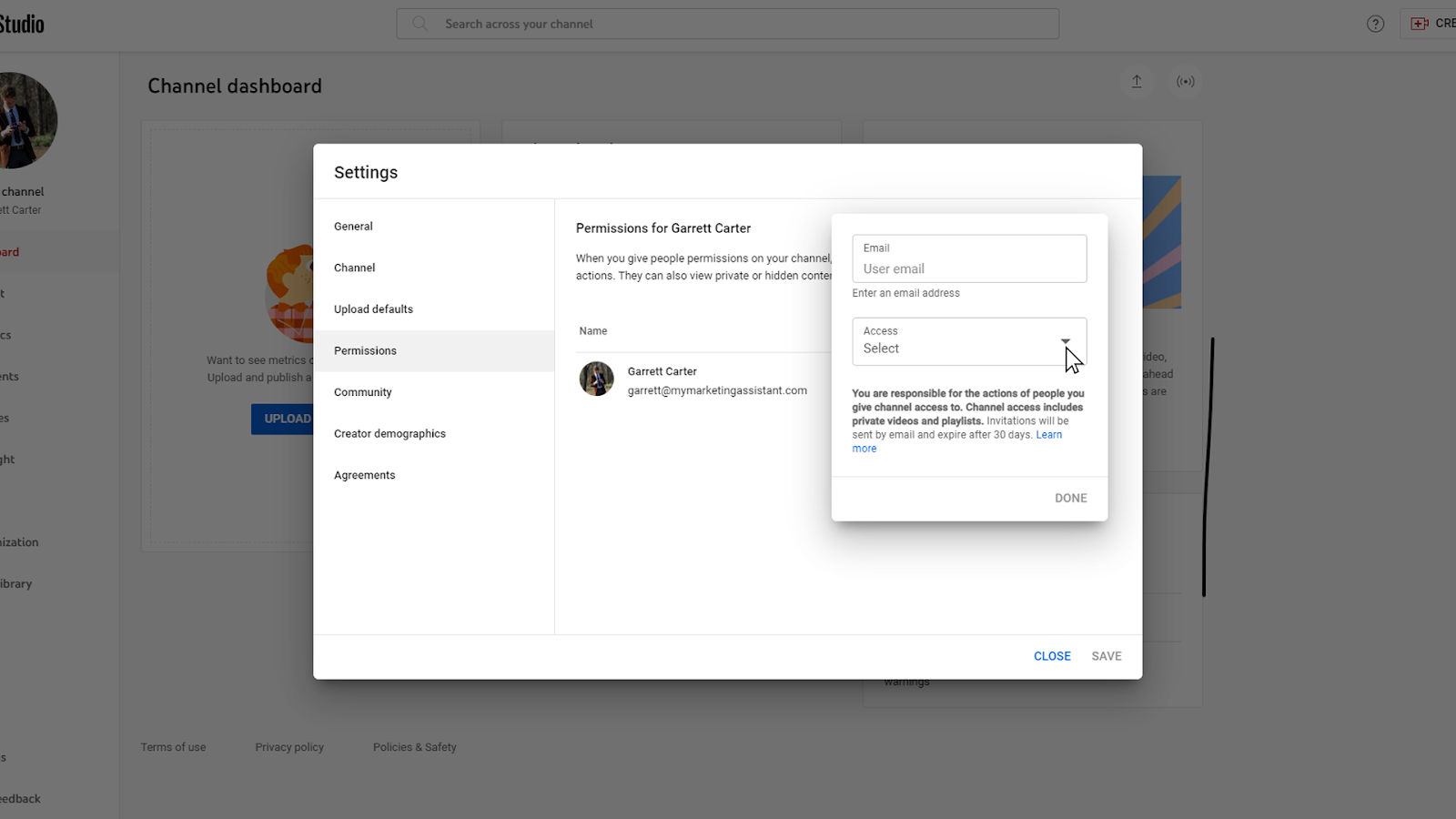Open the Creator demographics section
The width and height of the screenshot is (1456, 819).
point(389,433)
